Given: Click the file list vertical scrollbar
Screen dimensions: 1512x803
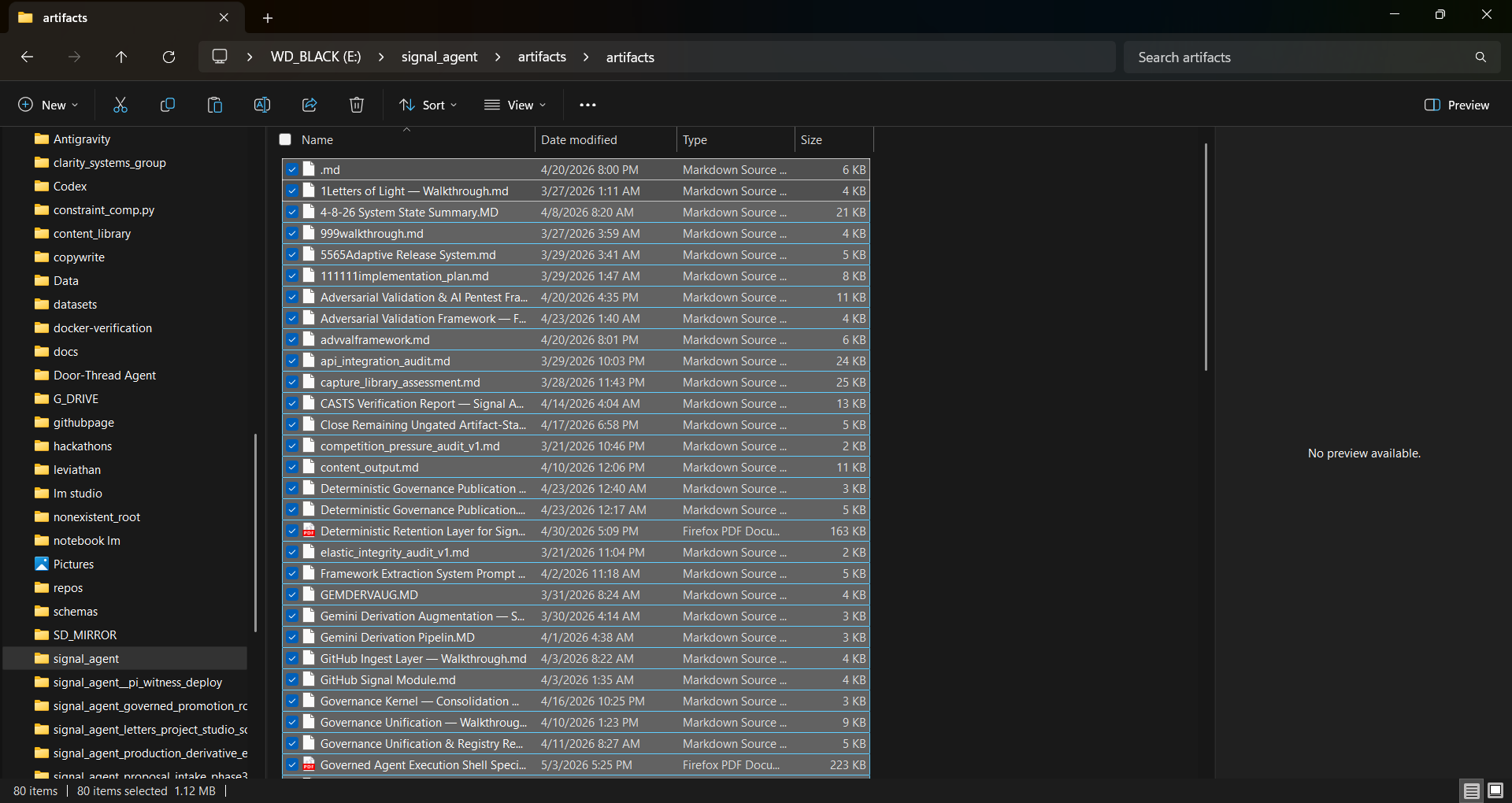Looking at the screenshot, I should [x=1206, y=257].
